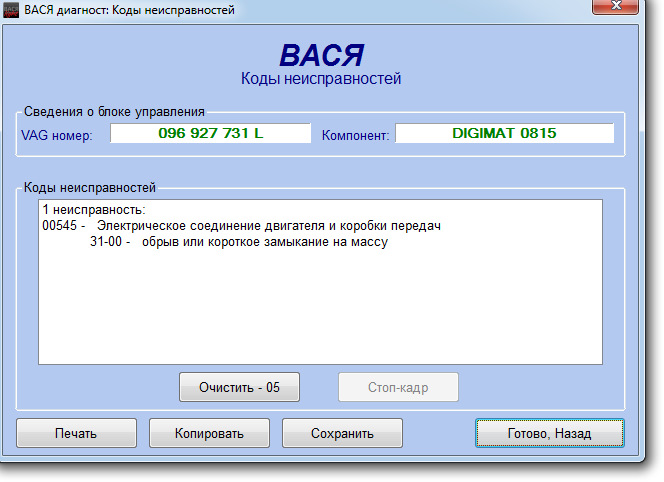This screenshot has width=664, height=482.
Task: Click the ВАСЯ app icon in title bar
Action: point(11,9)
